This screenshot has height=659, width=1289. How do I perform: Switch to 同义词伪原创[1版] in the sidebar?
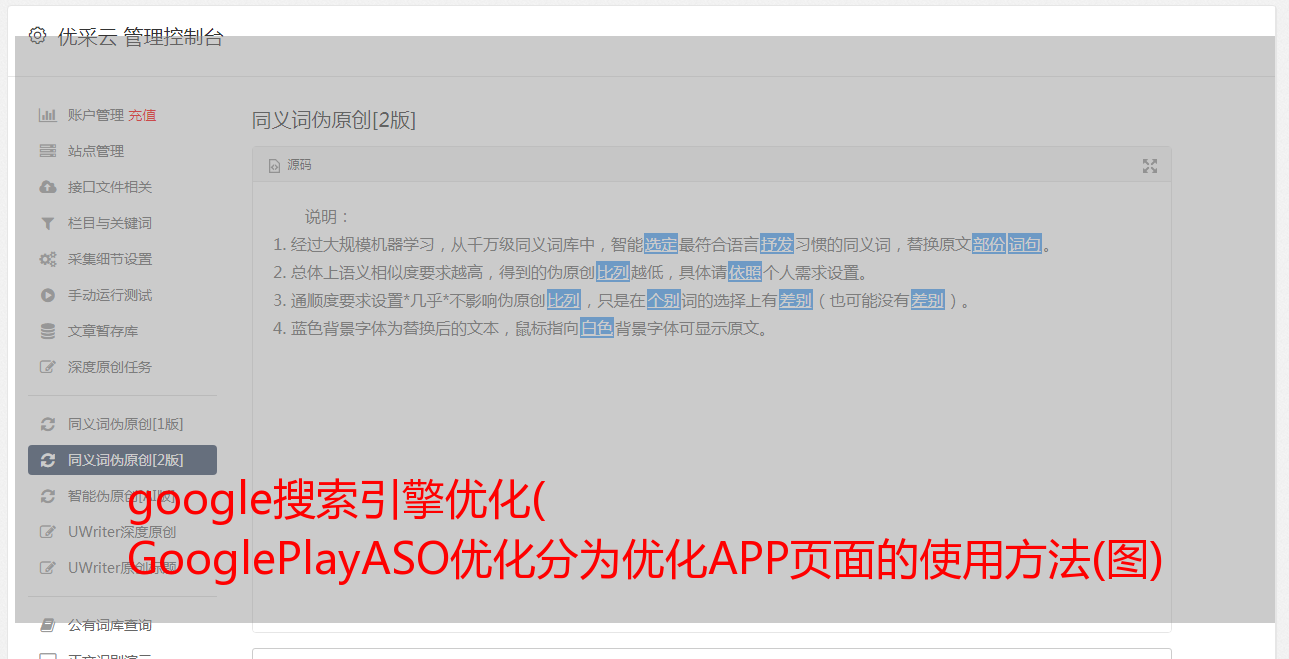coord(125,424)
